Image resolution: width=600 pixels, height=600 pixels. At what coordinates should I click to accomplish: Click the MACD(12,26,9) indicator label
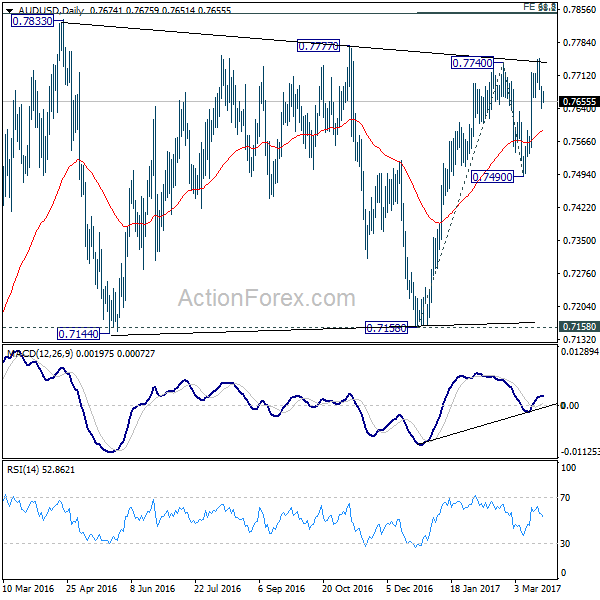[40, 354]
